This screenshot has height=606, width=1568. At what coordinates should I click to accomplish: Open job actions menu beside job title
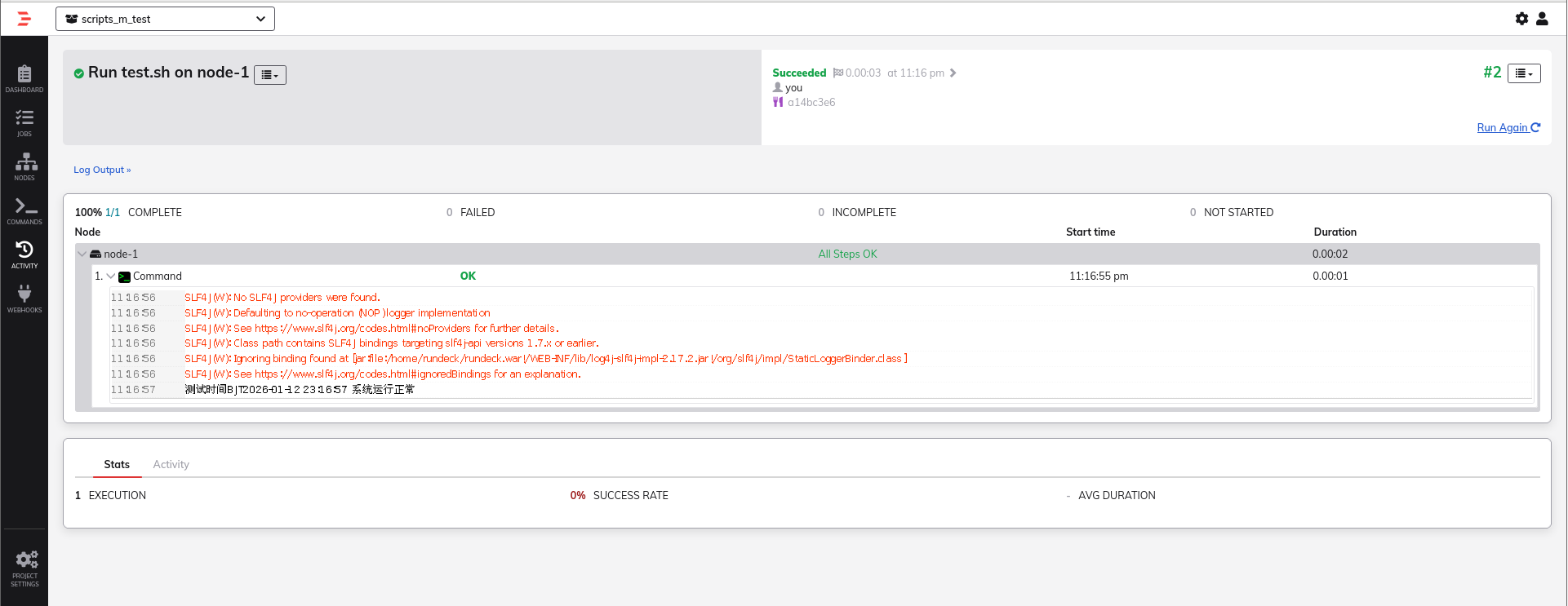click(x=270, y=75)
